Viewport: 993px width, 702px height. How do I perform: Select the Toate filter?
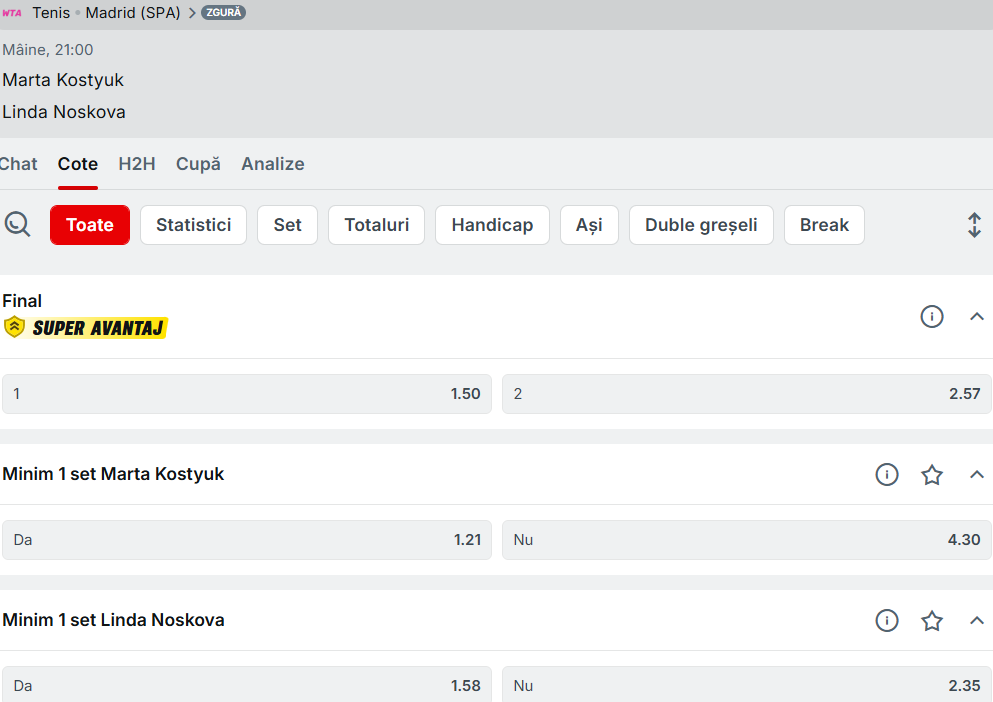[90, 225]
